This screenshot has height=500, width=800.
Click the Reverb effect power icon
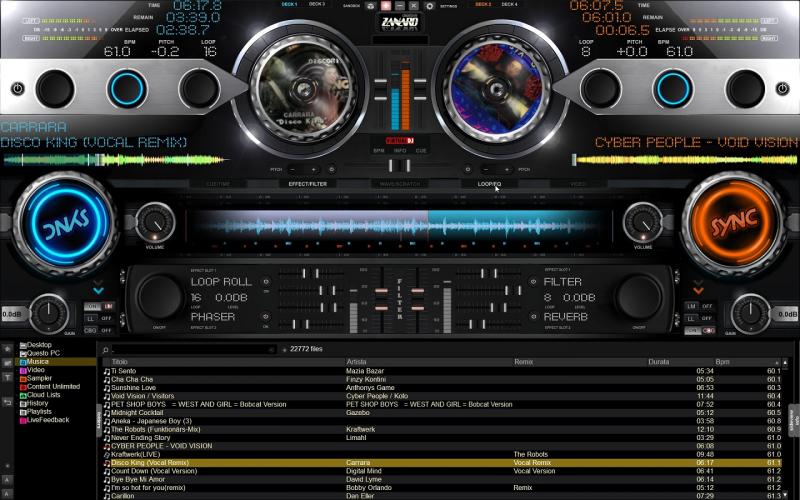pyautogui.click(x=533, y=317)
